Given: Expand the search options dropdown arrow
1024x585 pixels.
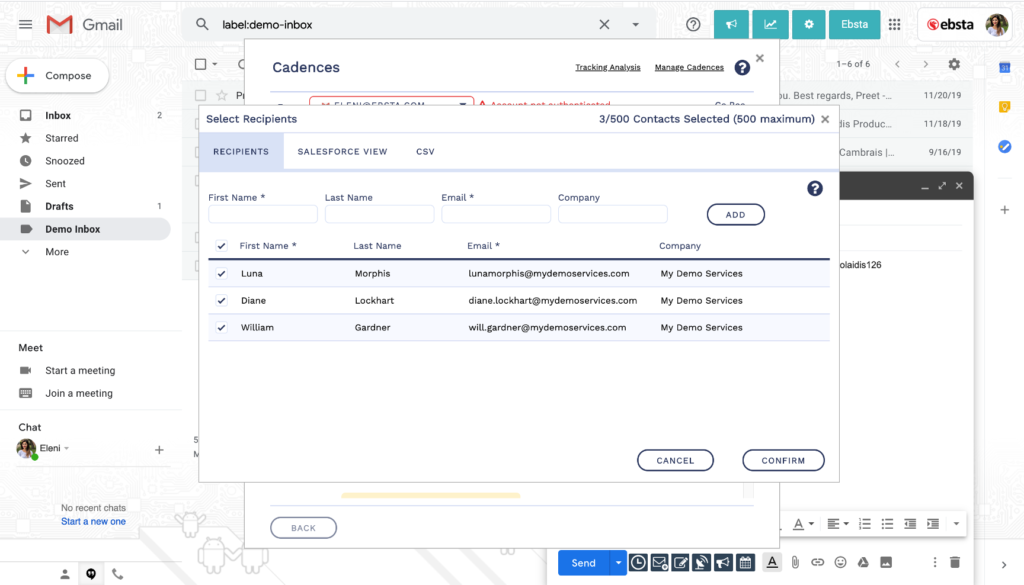Looking at the screenshot, I should coord(635,25).
